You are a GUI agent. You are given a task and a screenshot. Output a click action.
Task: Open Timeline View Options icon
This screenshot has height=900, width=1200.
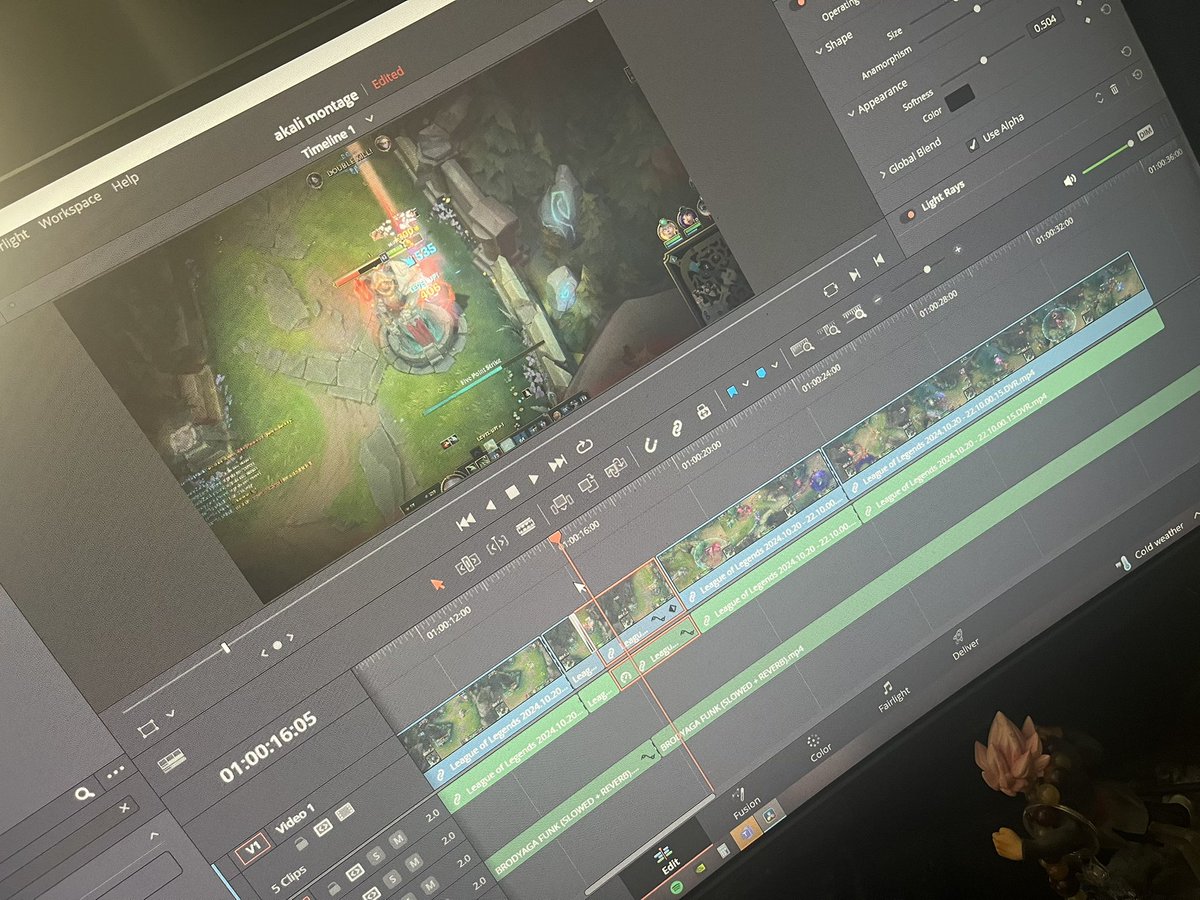pos(171,761)
